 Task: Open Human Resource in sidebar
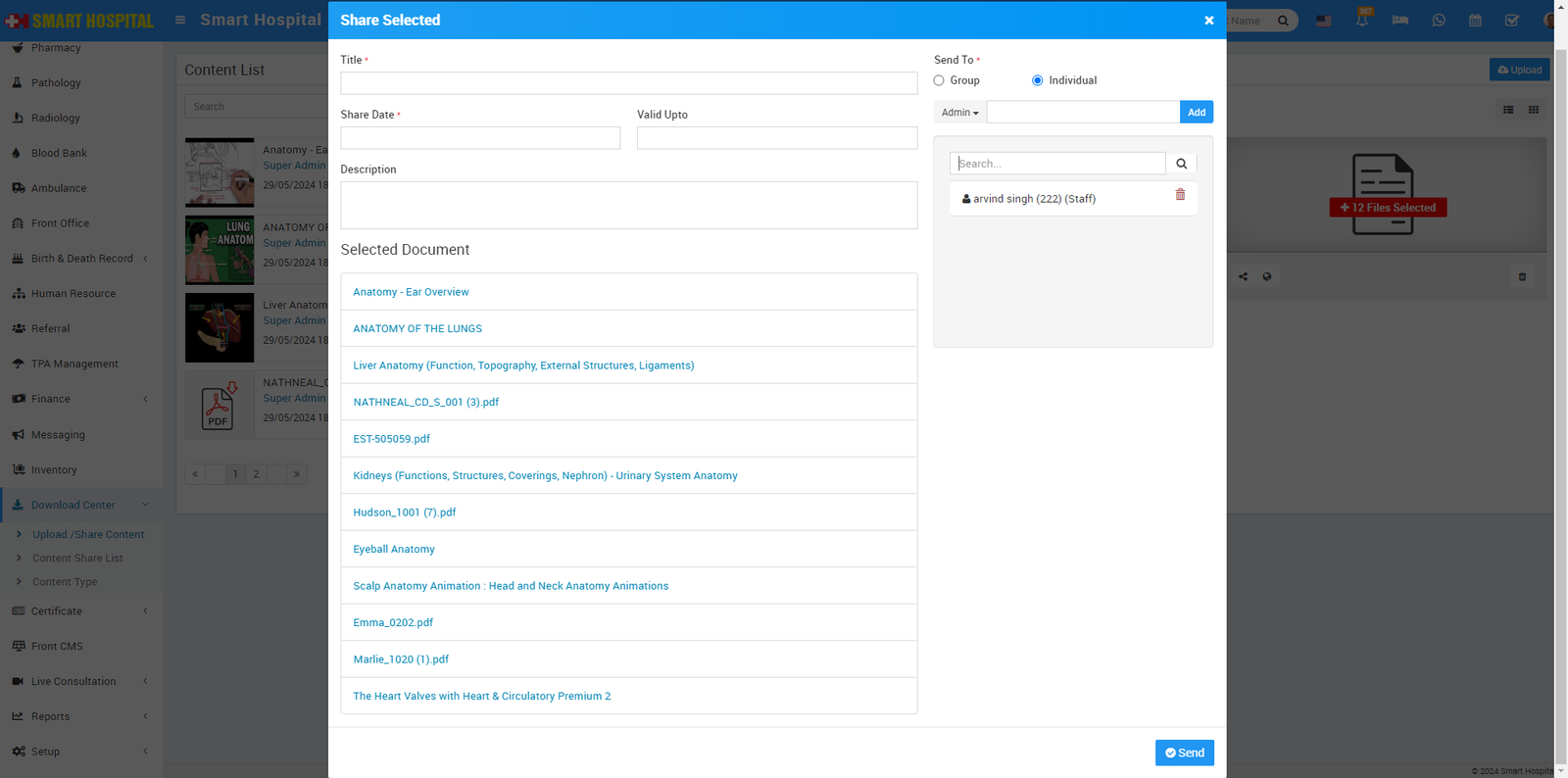click(x=73, y=293)
